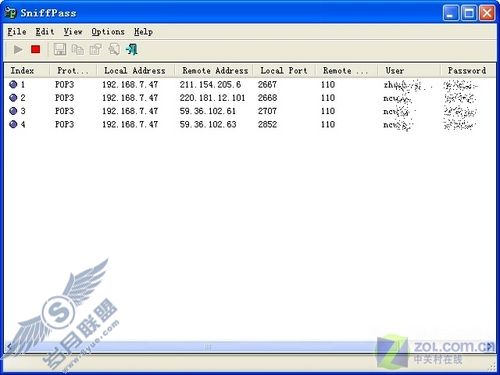The height and width of the screenshot is (375, 500).
Task: Open Properties toolbar icon
Action: [x=96, y=50]
